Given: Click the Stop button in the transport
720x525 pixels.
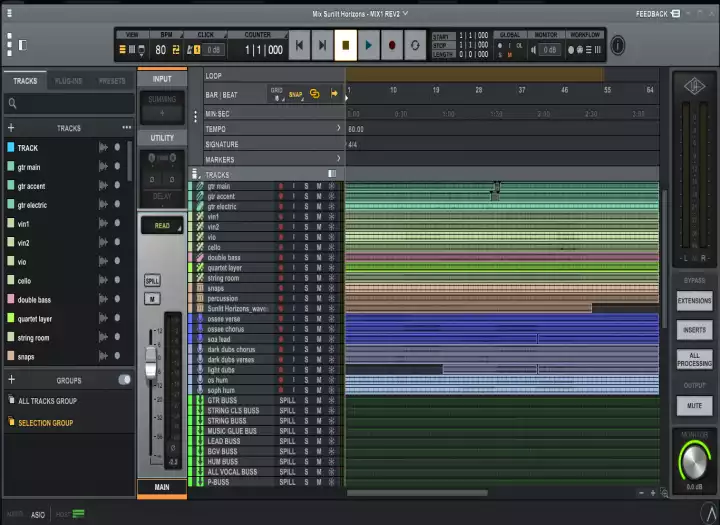Looking at the screenshot, I should [x=346, y=45].
